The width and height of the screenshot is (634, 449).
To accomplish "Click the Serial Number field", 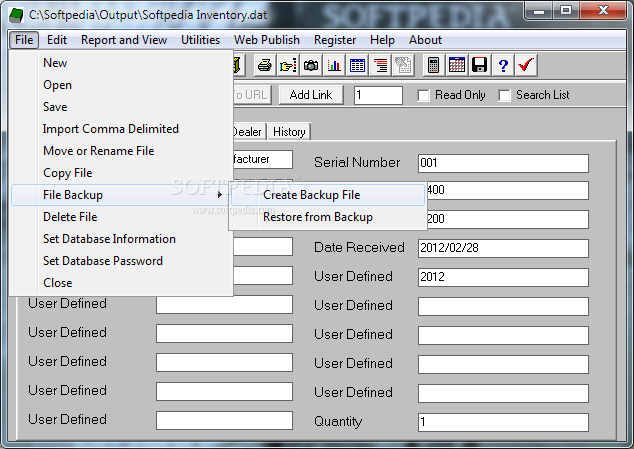I will [503, 163].
